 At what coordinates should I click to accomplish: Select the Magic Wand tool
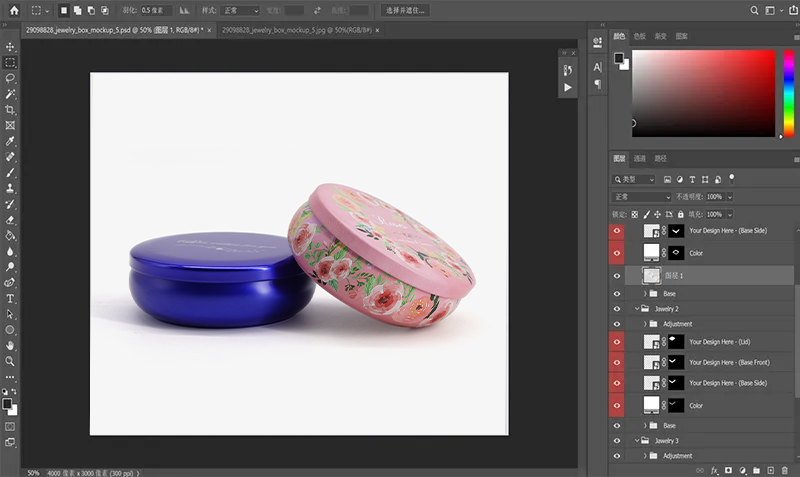click(x=10, y=93)
